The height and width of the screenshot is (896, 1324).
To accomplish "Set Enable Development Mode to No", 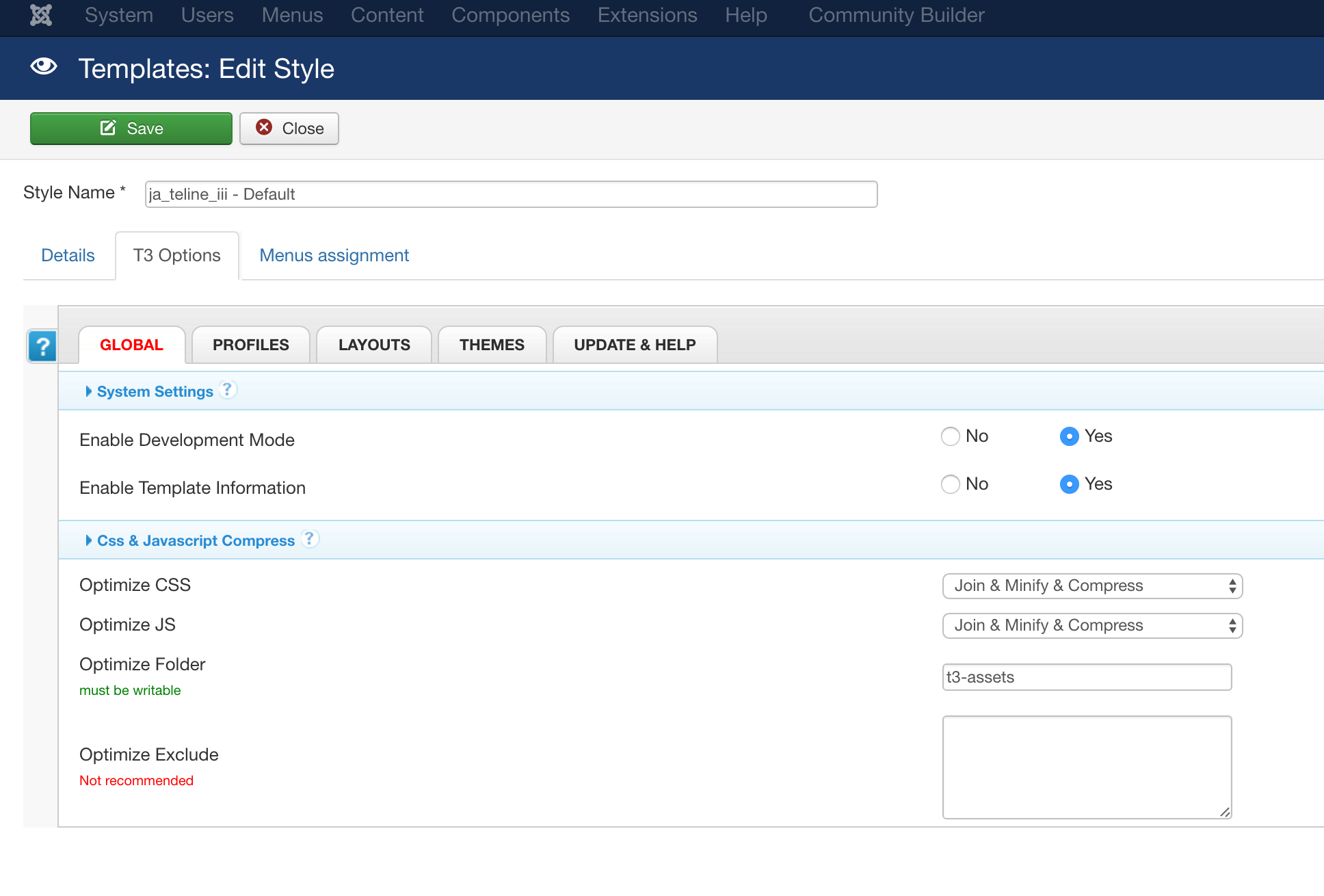I will click(x=951, y=436).
